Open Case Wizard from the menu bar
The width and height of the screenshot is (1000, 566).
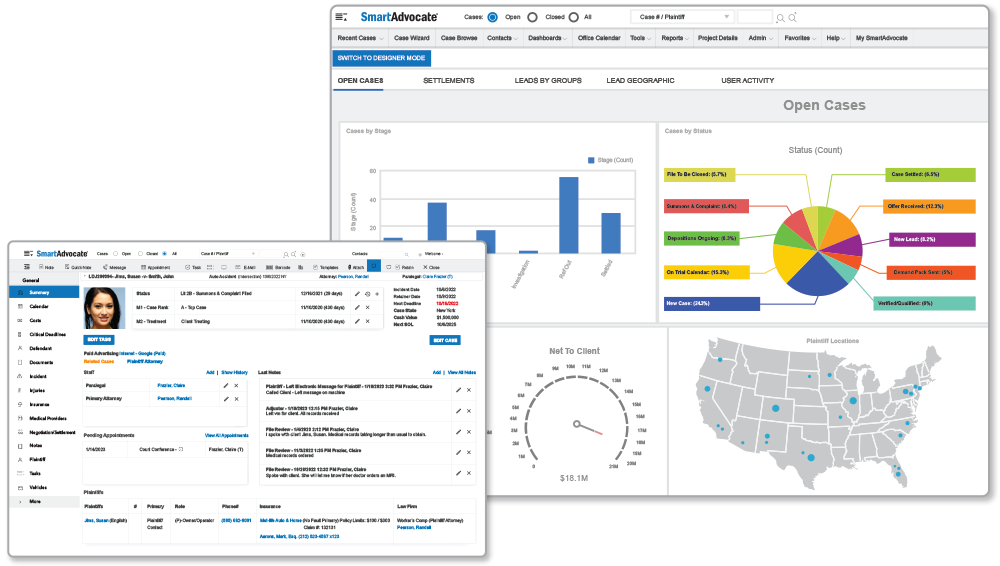411,38
